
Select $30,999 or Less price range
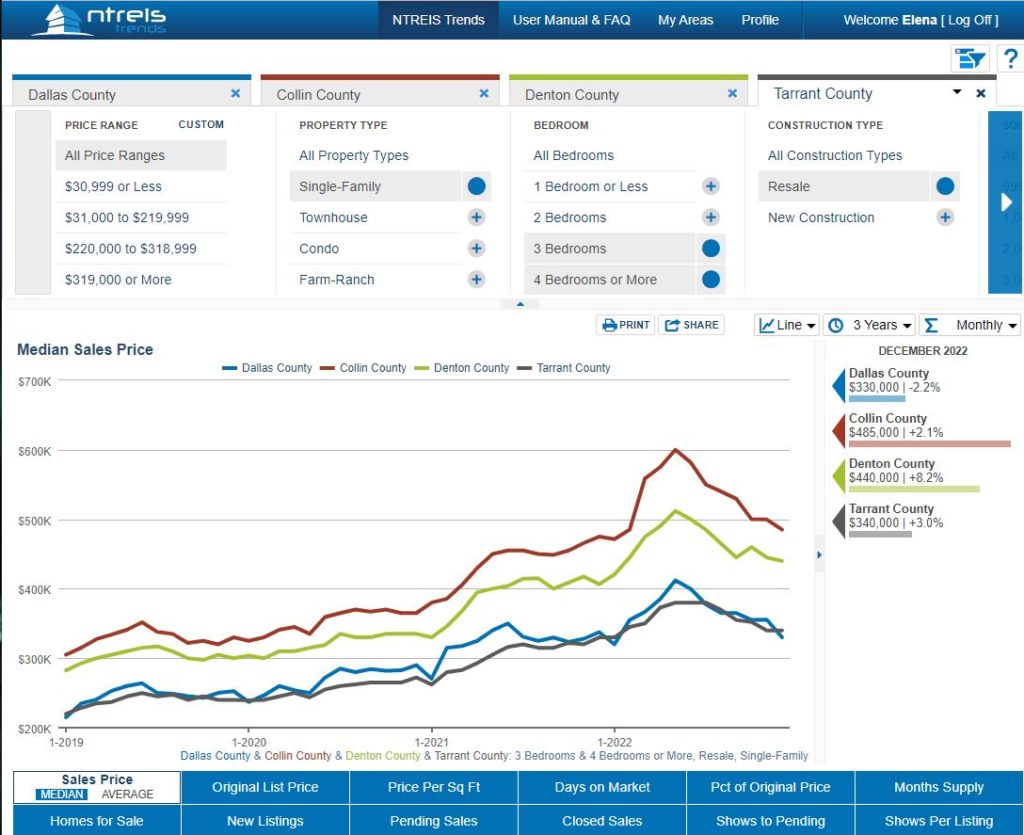pos(141,186)
